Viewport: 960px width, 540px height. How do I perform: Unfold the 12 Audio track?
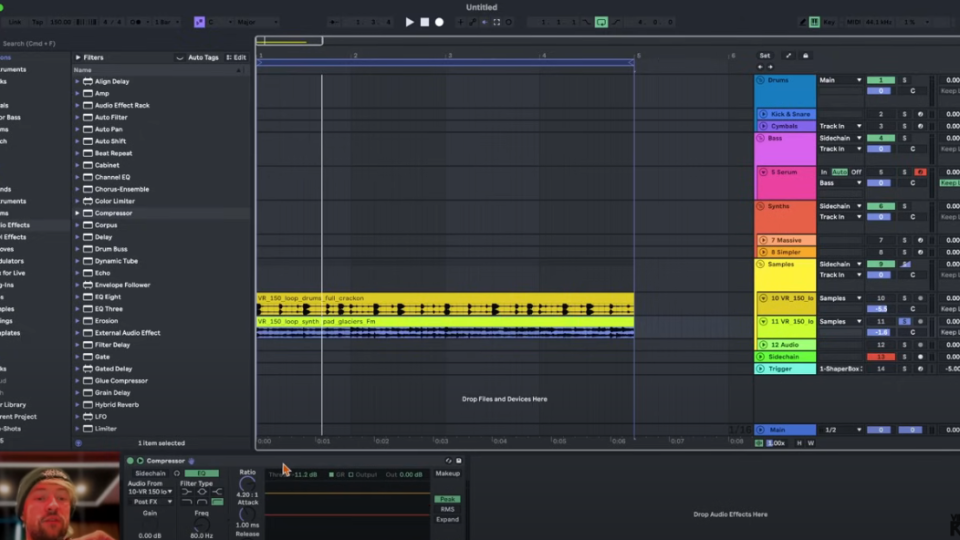(763, 345)
